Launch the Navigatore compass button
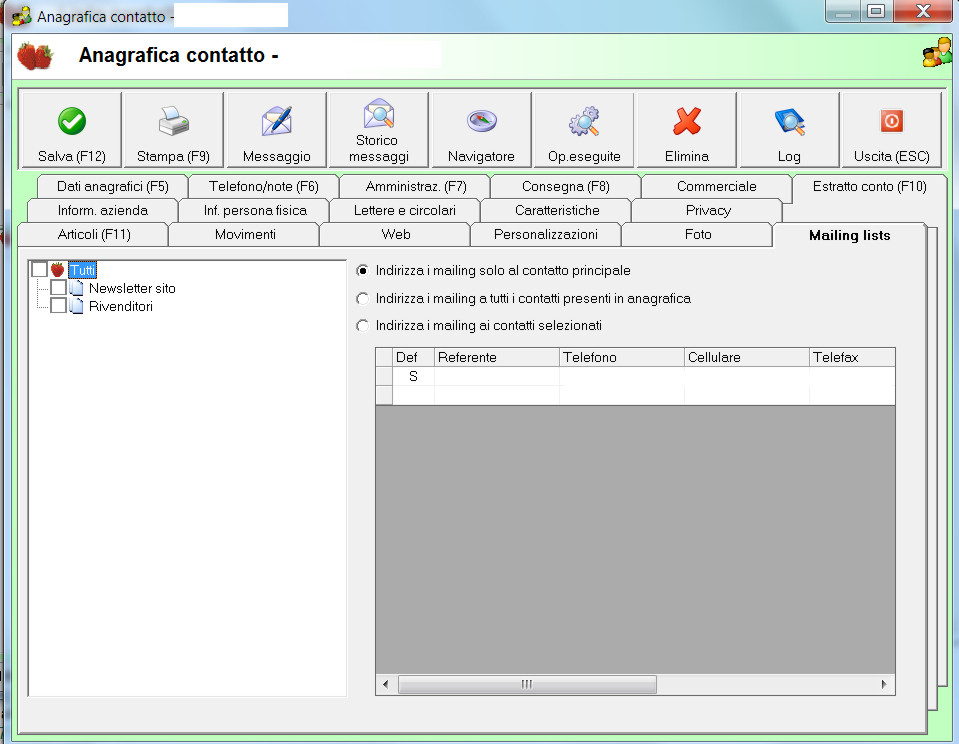The height and width of the screenshot is (744, 959). (x=481, y=130)
